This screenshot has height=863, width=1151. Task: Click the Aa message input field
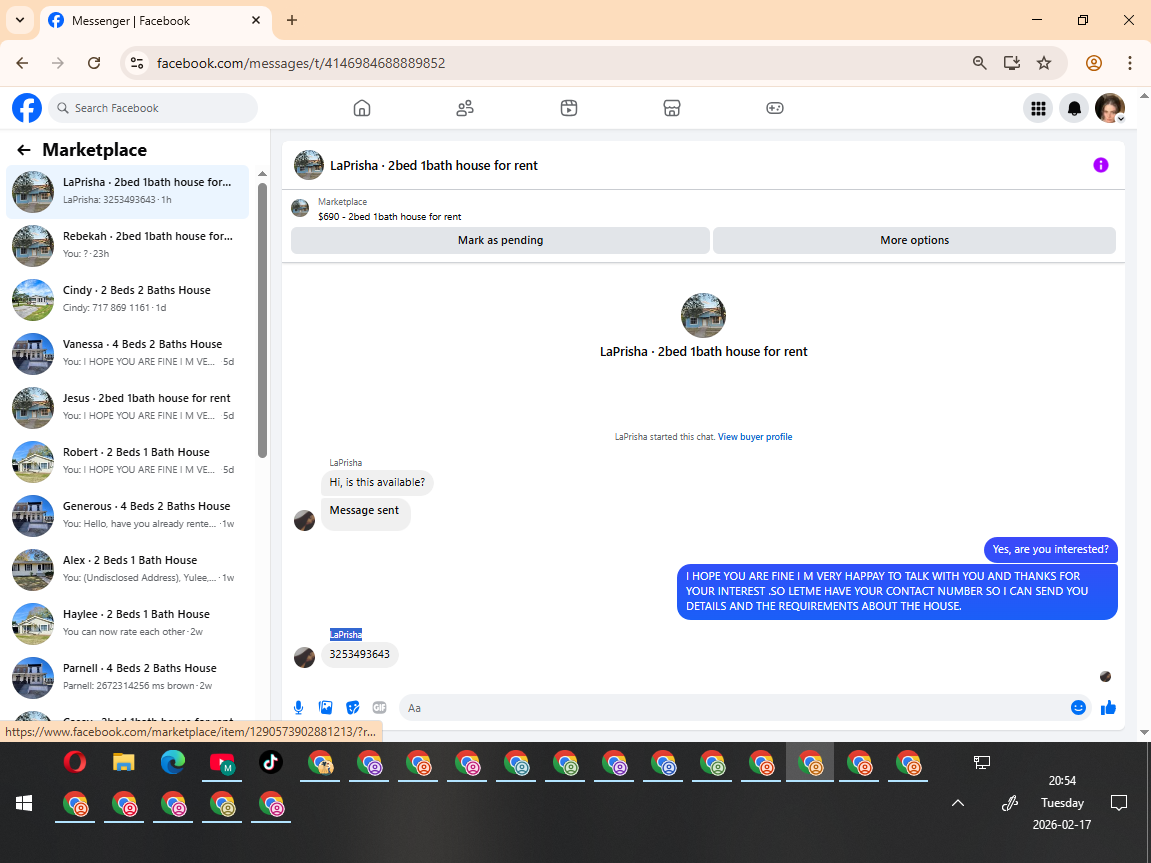coord(734,708)
